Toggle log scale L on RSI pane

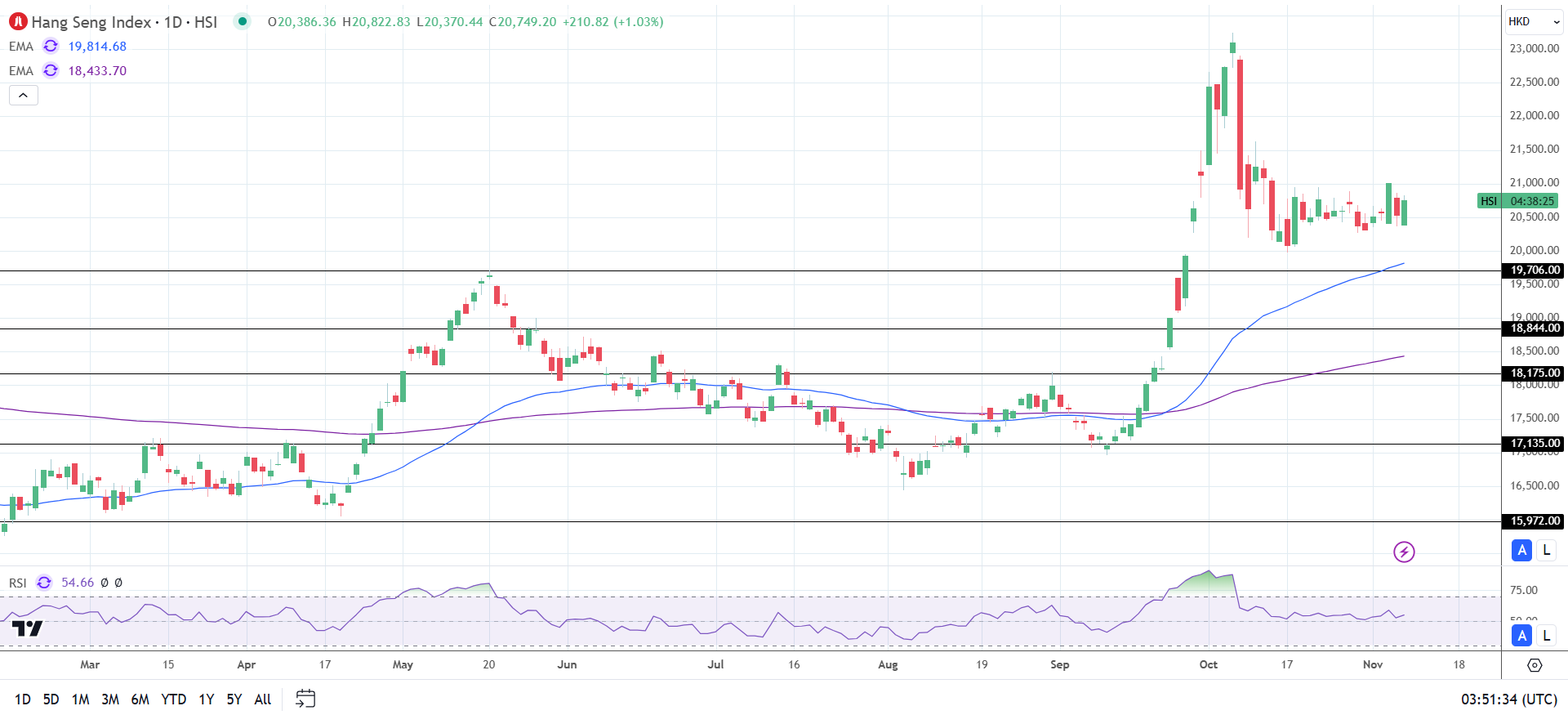point(1546,636)
